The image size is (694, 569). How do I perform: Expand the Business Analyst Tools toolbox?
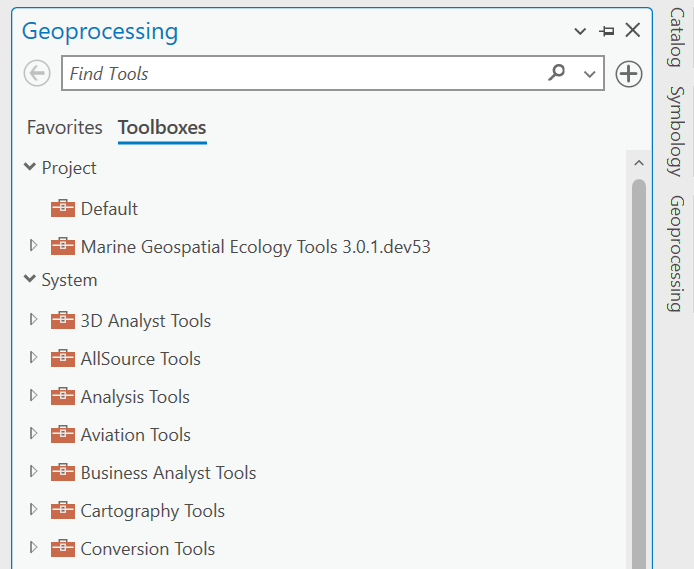click(x=33, y=472)
